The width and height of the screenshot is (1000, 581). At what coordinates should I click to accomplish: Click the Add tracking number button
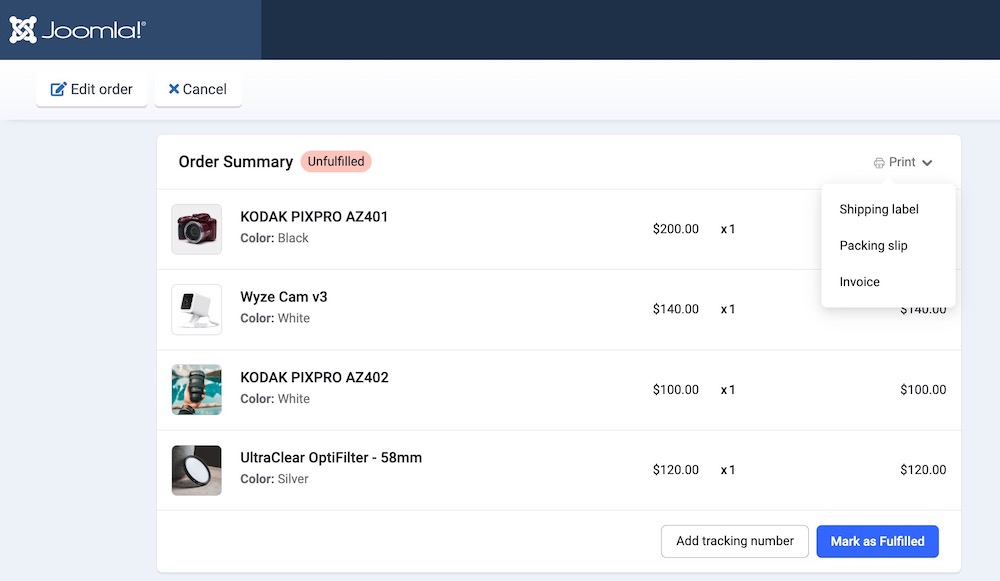[x=734, y=541]
